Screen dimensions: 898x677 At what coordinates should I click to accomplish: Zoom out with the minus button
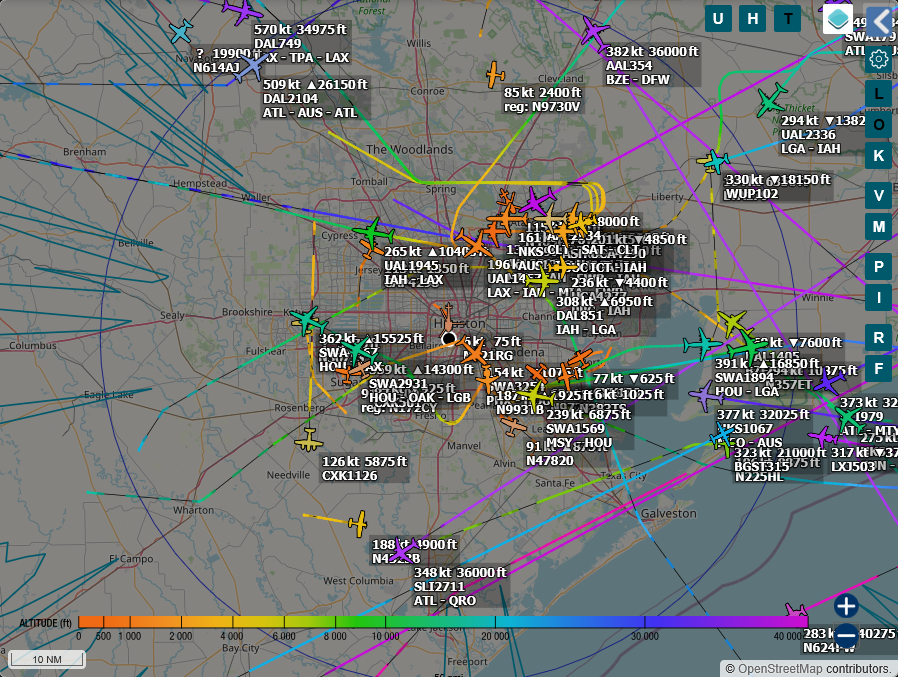tap(846, 635)
